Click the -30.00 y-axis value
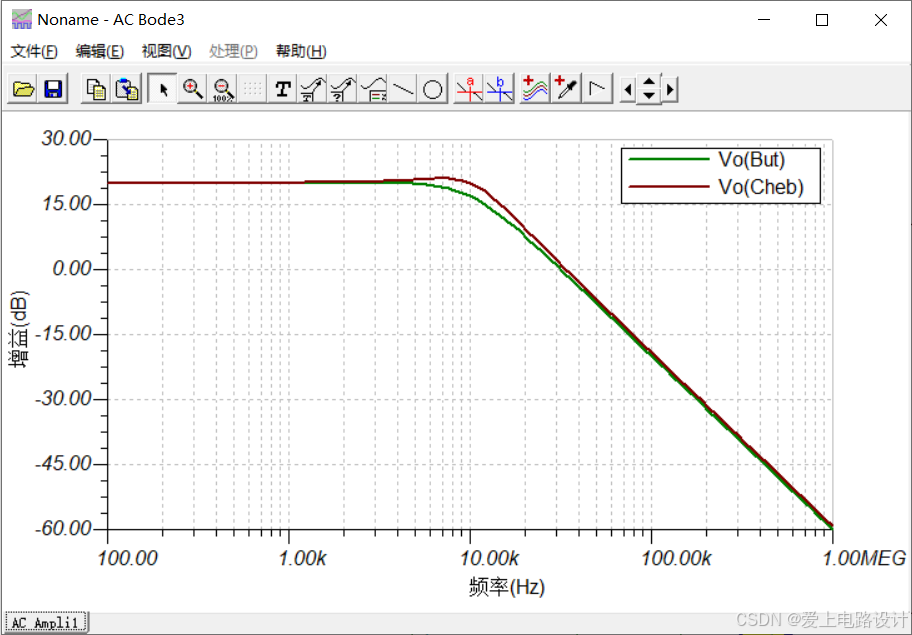The width and height of the screenshot is (912, 635). point(64,399)
